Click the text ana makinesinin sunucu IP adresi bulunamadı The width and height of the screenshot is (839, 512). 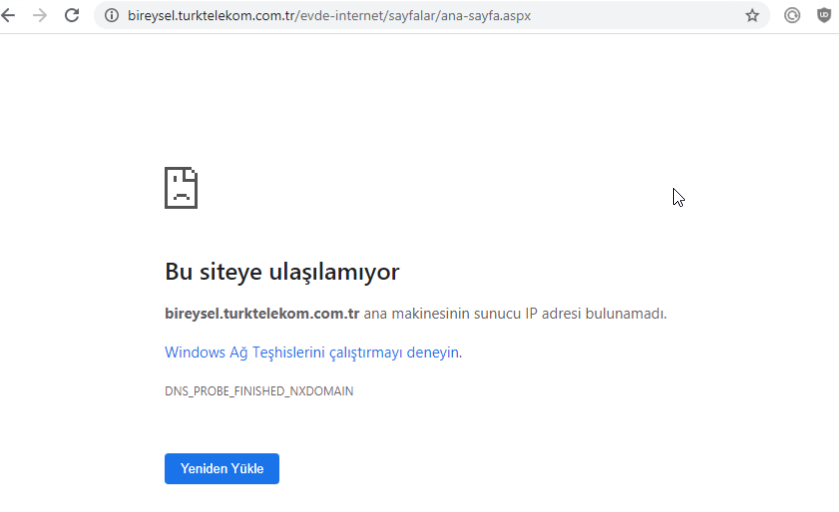(x=515, y=314)
